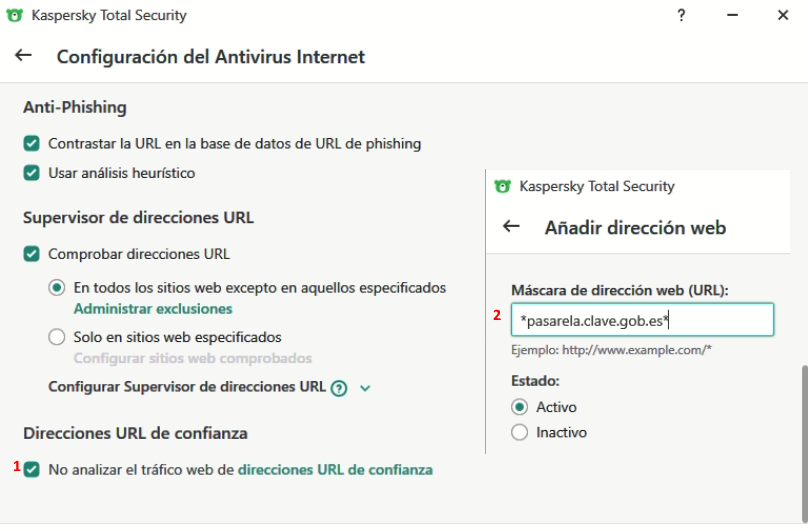
Task: Open the Administrar exclusiones link
Action: 153,309
